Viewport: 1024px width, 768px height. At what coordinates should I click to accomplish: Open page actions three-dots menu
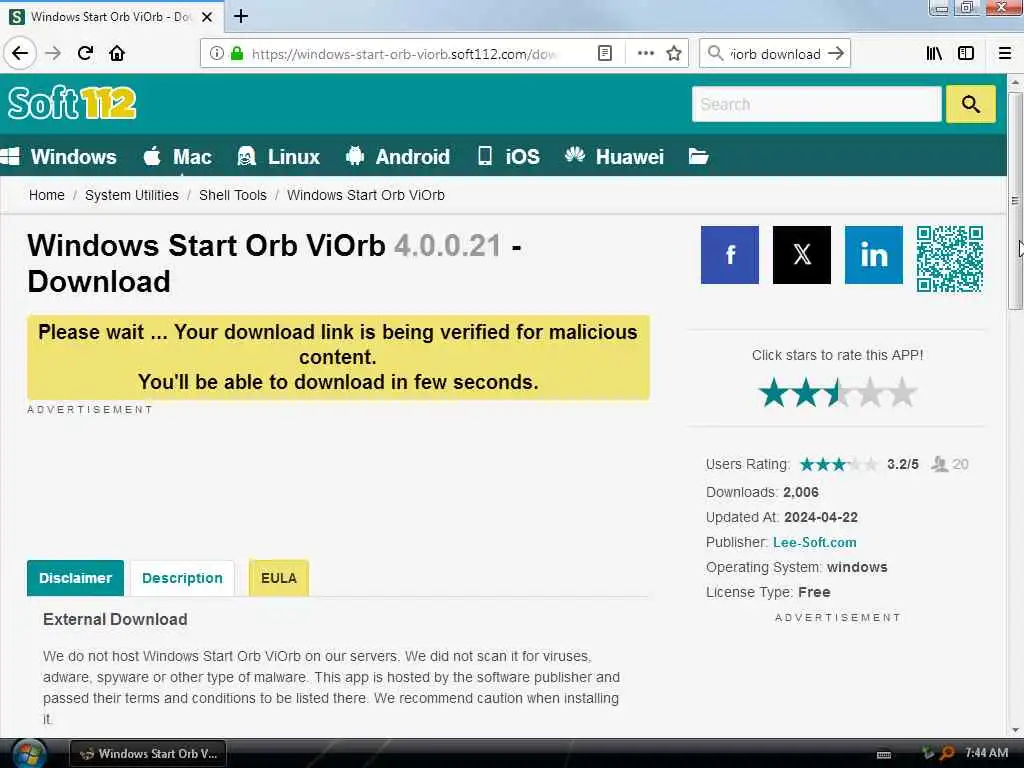tap(645, 54)
